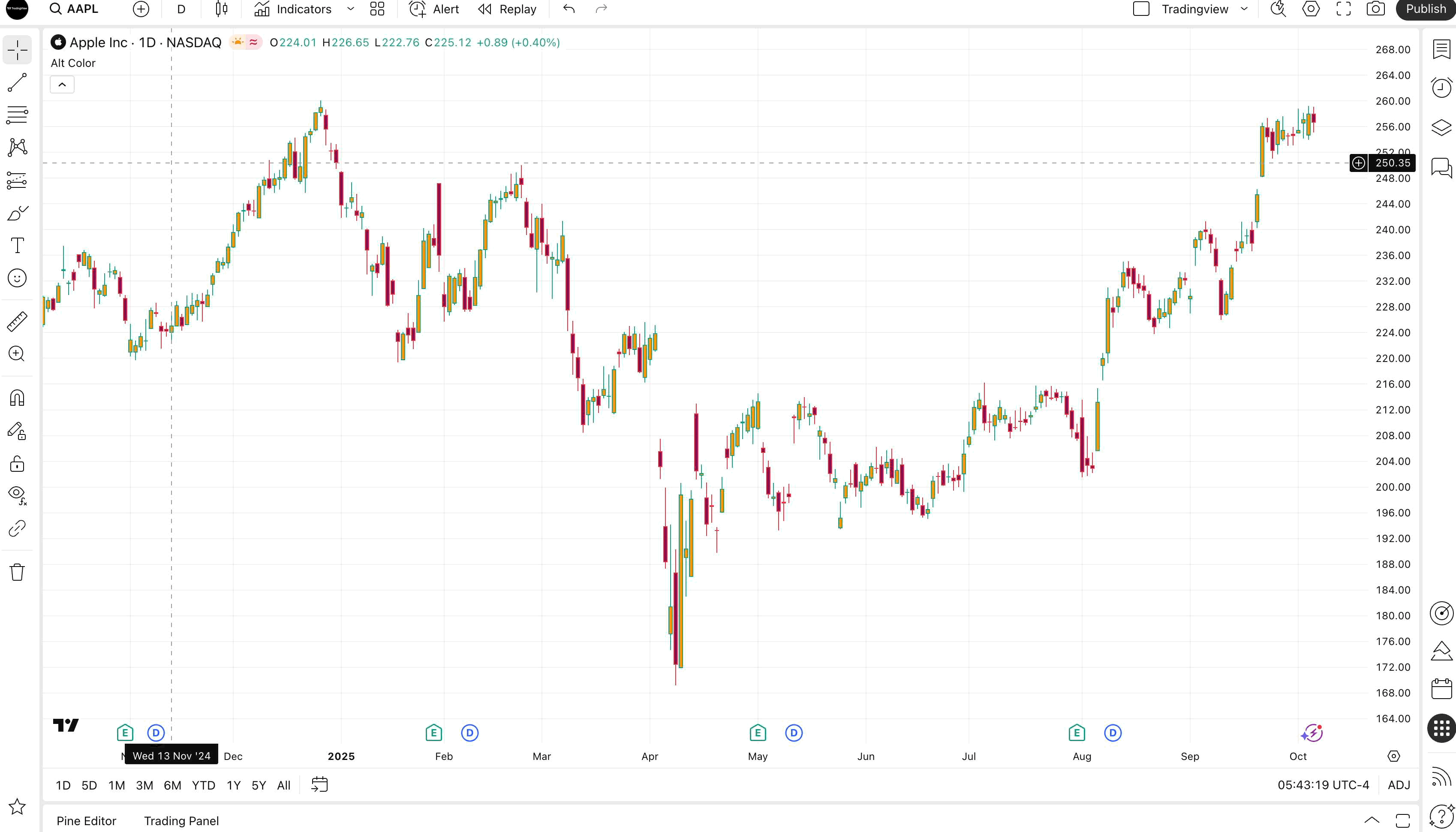Expand the indicator favorites dropdown arrow
The width and height of the screenshot is (1456, 832).
[x=351, y=9]
